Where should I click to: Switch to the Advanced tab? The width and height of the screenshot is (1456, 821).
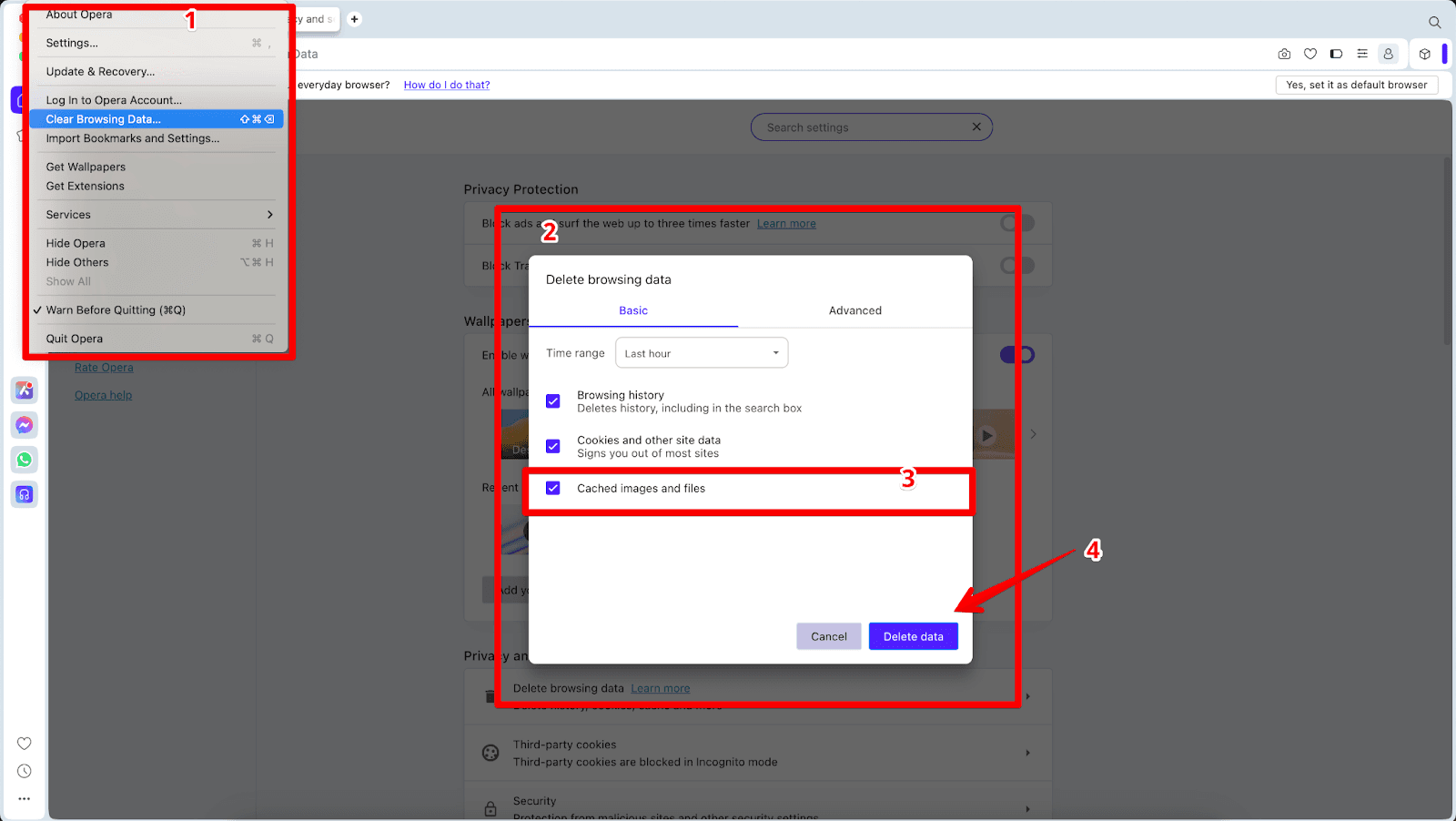coord(854,310)
